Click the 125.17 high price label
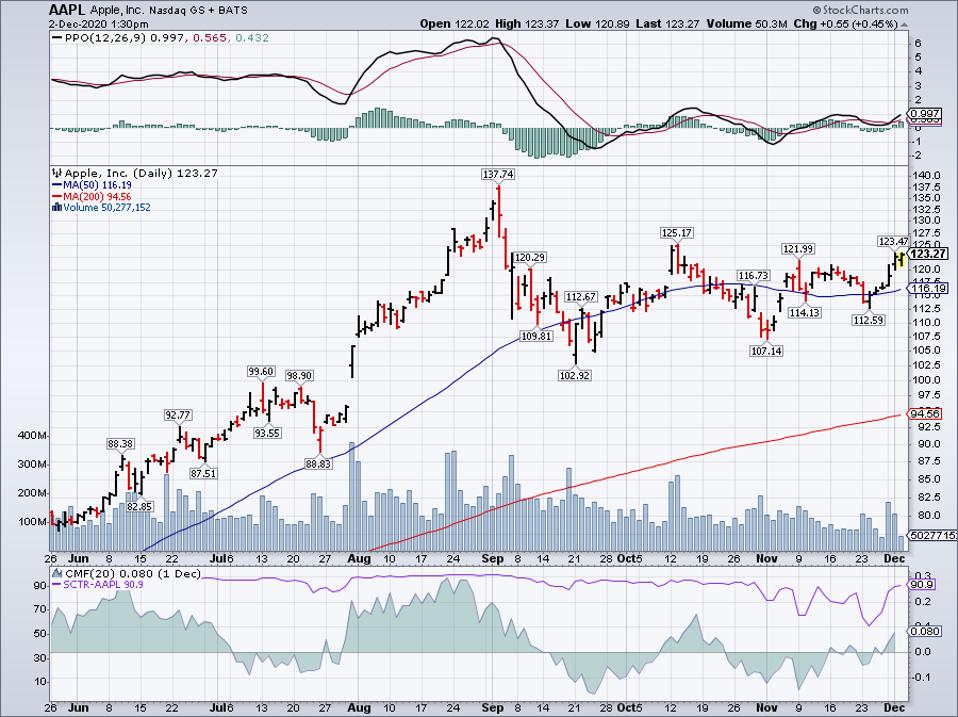Image resolution: width=958 pixels, height=717 pixels. 677,233
